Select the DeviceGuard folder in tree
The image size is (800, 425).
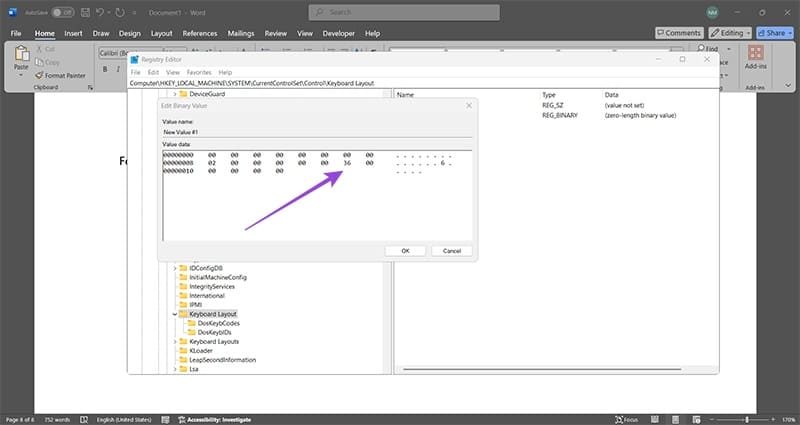(207, 94)
